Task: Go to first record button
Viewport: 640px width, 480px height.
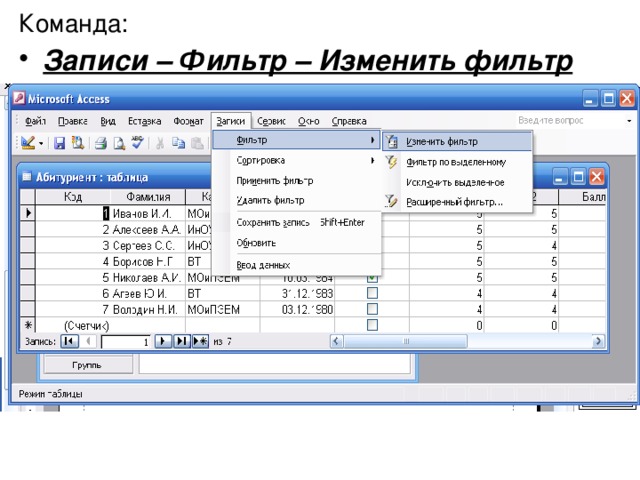Action: 69,341
